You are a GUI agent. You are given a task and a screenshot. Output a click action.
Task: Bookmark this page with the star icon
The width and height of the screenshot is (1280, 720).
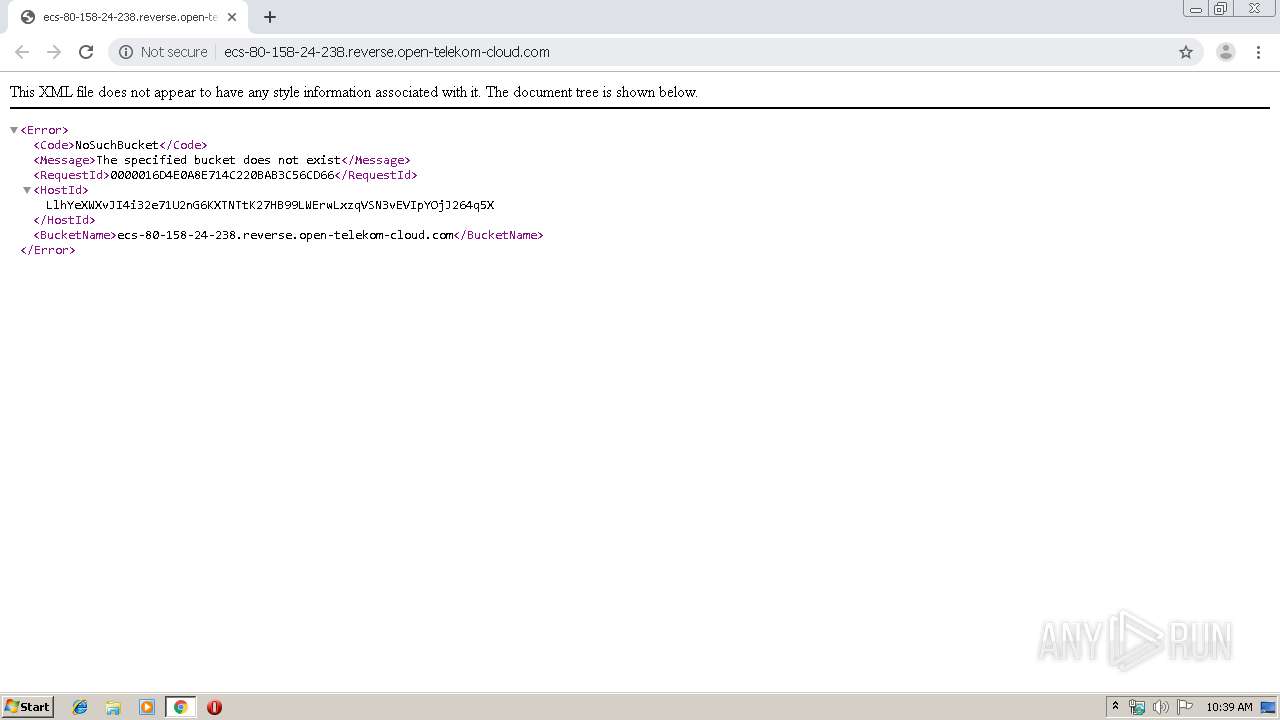(x=1186, y=52)
